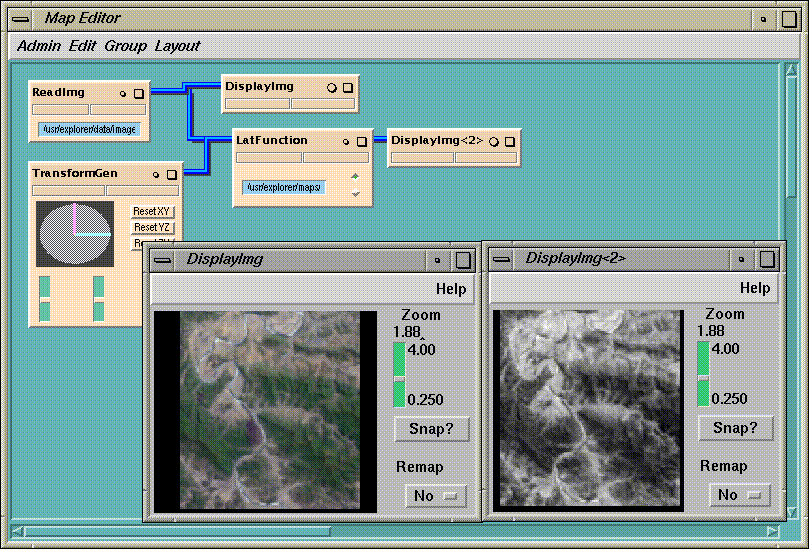
Task: Click the small circle icon on ReadImg module
Action: tap(123, 93)
